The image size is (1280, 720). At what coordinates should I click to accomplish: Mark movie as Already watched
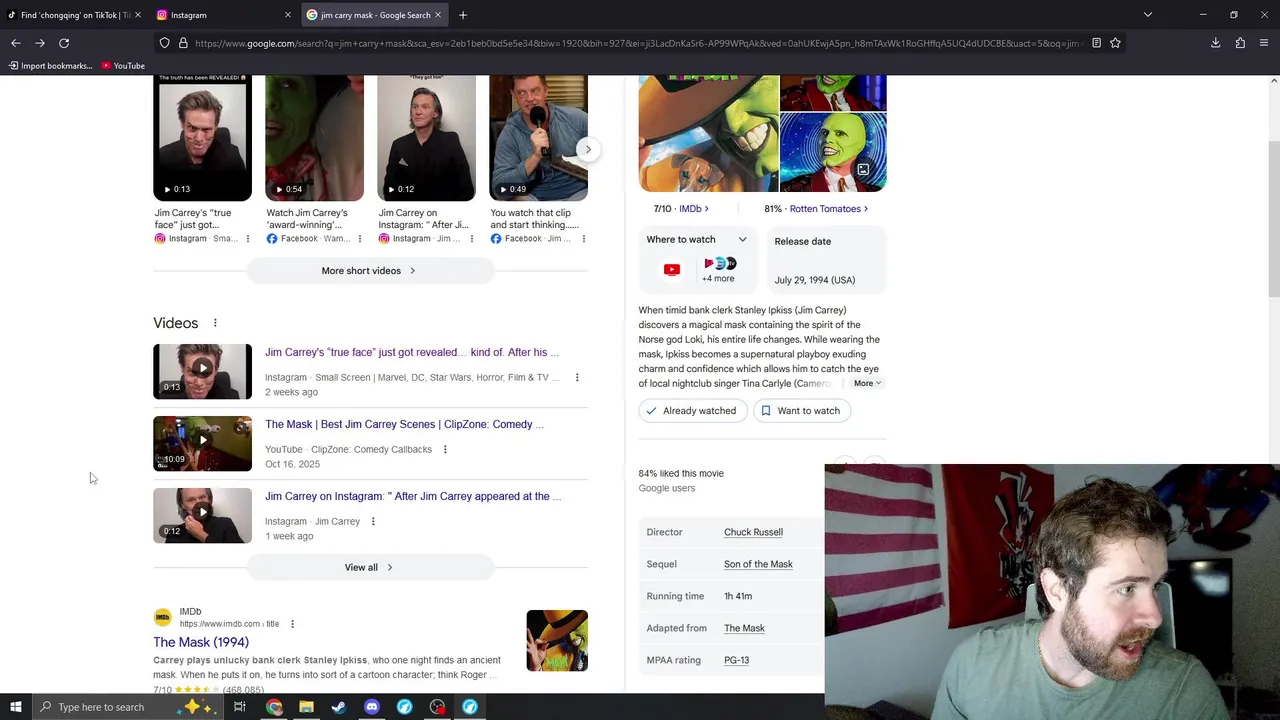tap(692, 411)
